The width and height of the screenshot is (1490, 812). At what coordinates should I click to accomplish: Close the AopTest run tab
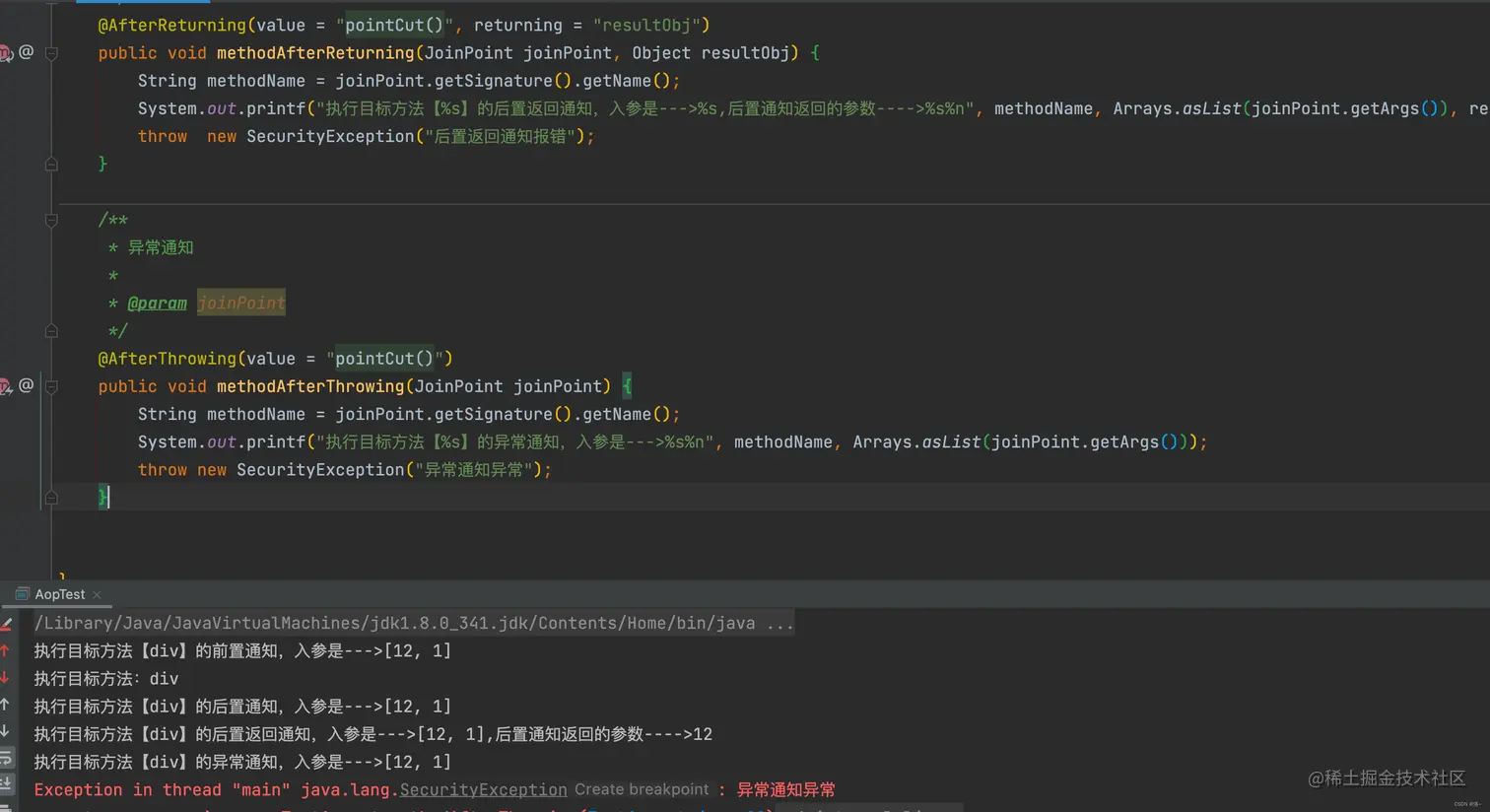(x=97, y=594)
